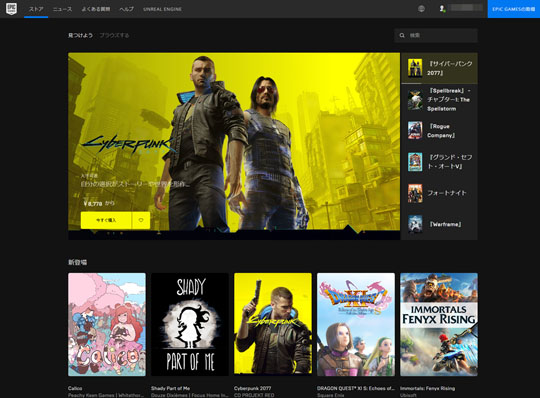
Task: Select the サイバーパンク 2077 carousel thumbnail icon
Action: tap(415, 68)
